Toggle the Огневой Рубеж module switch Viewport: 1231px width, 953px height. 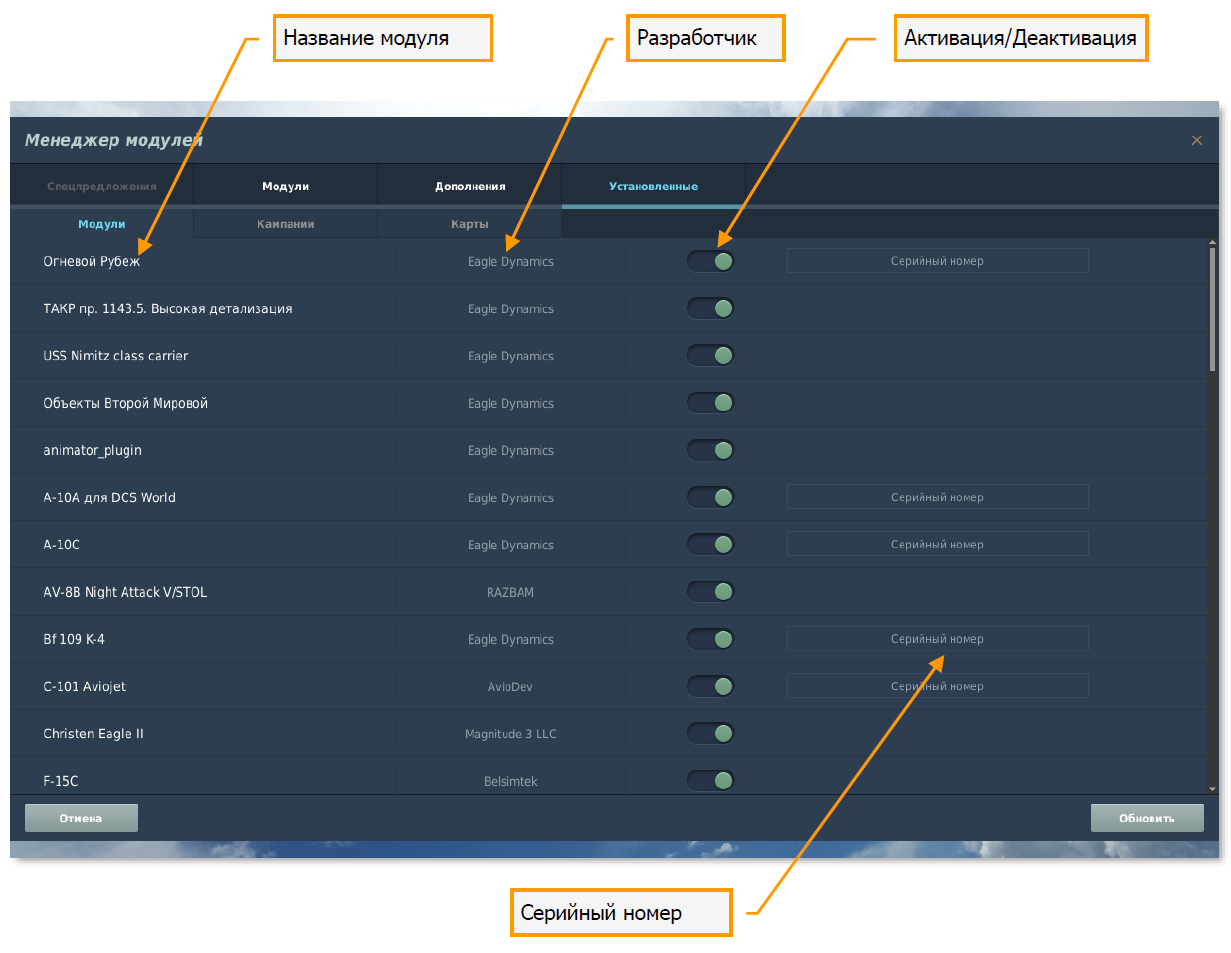[x=711, y=261]
